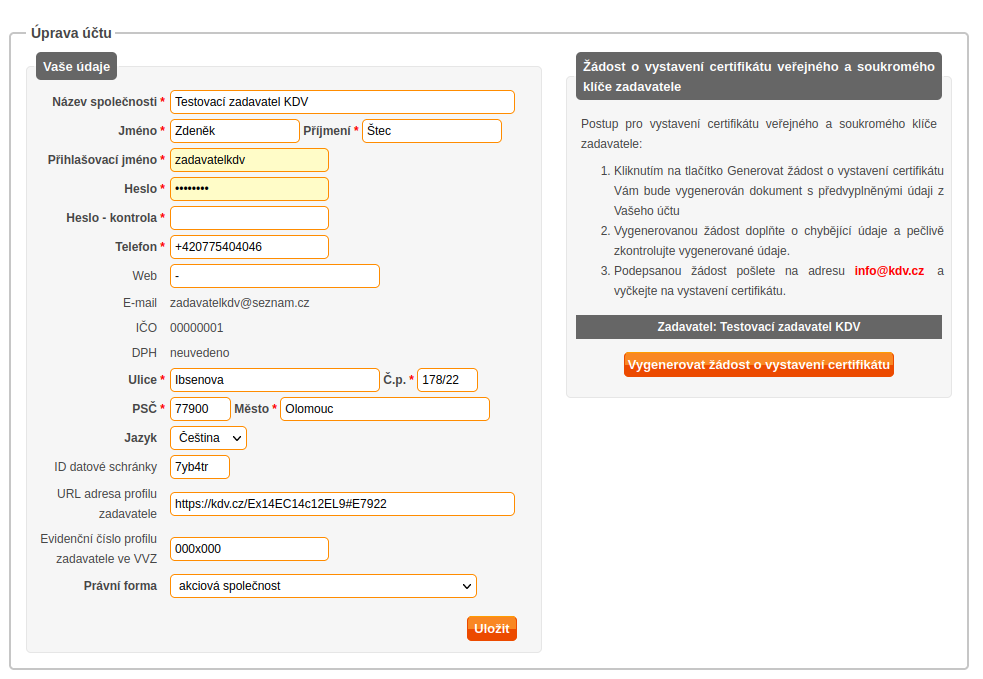The width and height of the screenshot is (983, 679).
Task: Click the Č.p. house number field
Action: click(x=447, y=380)
